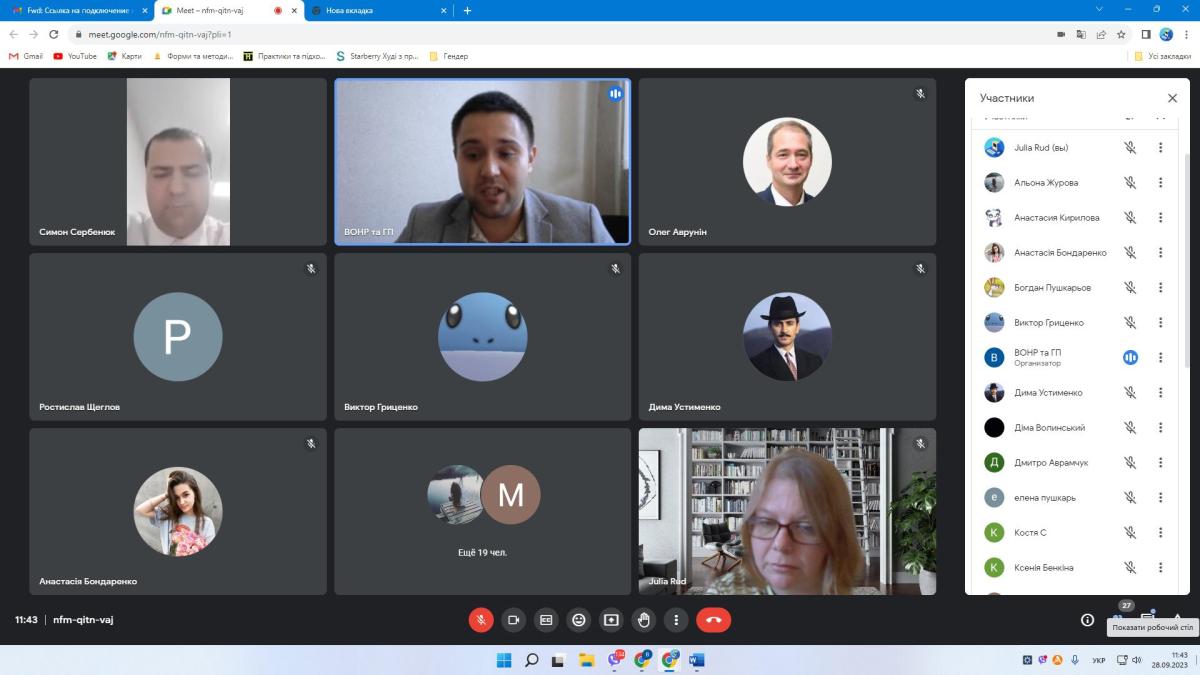Click mute icon next to Анастасия Кирилова
Viewport: 1200px width, 675px height.
coord(1130,218)
